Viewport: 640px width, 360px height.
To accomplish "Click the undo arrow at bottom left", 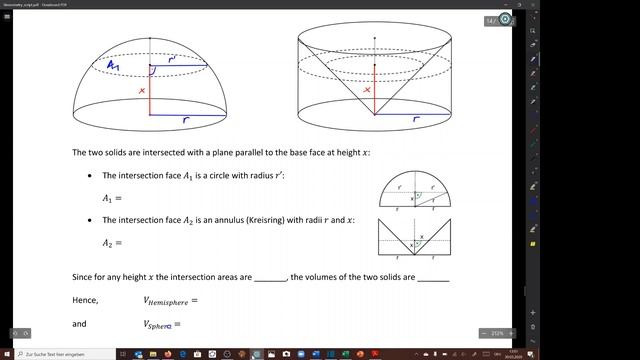I will coord(15,333).
